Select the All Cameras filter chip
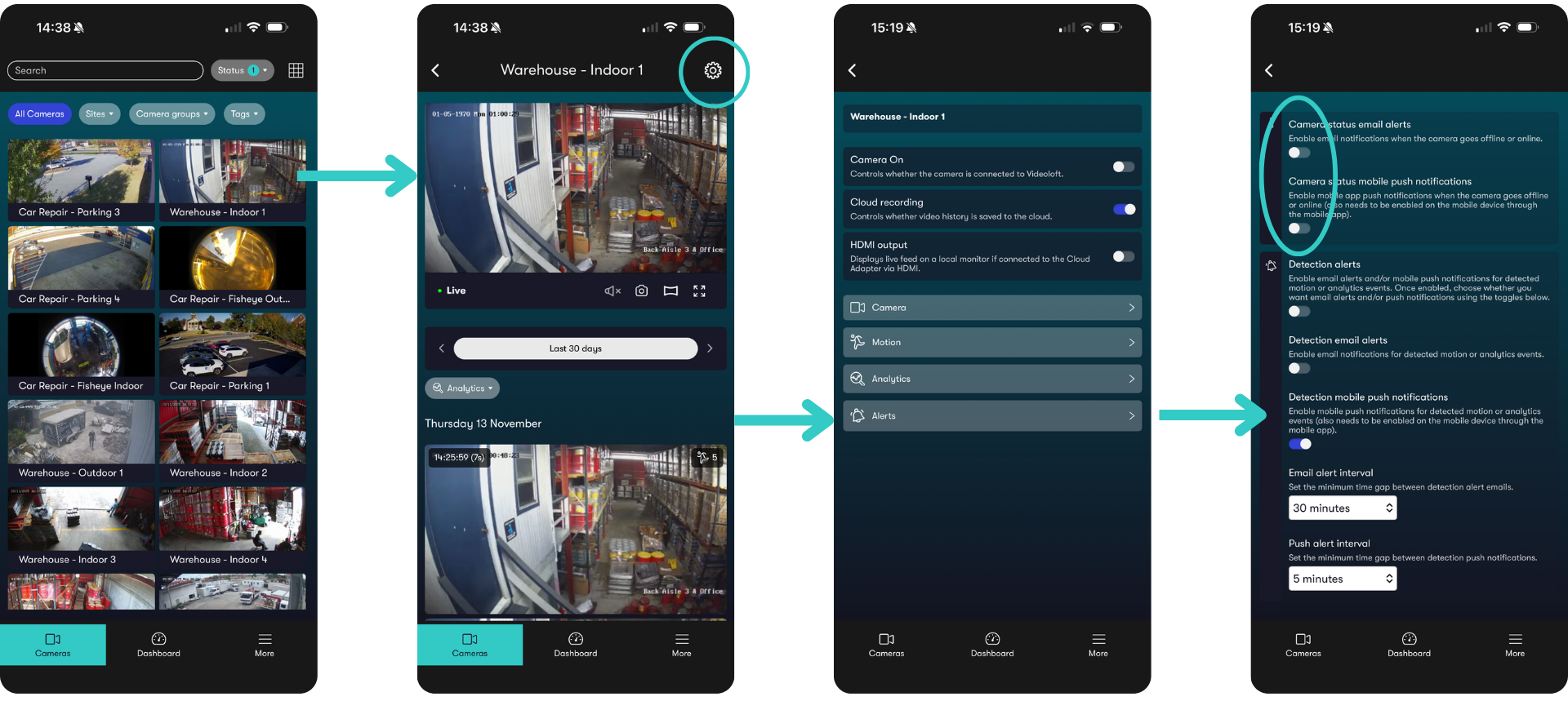 (39, 114)
